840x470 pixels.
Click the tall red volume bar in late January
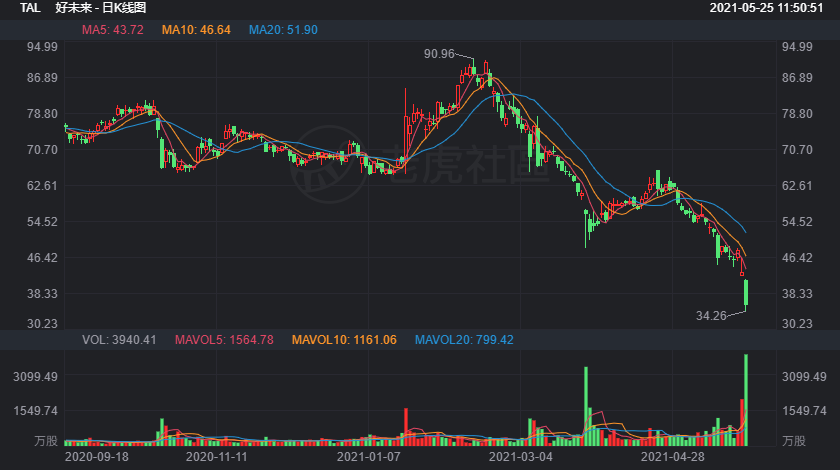point(406,427)
